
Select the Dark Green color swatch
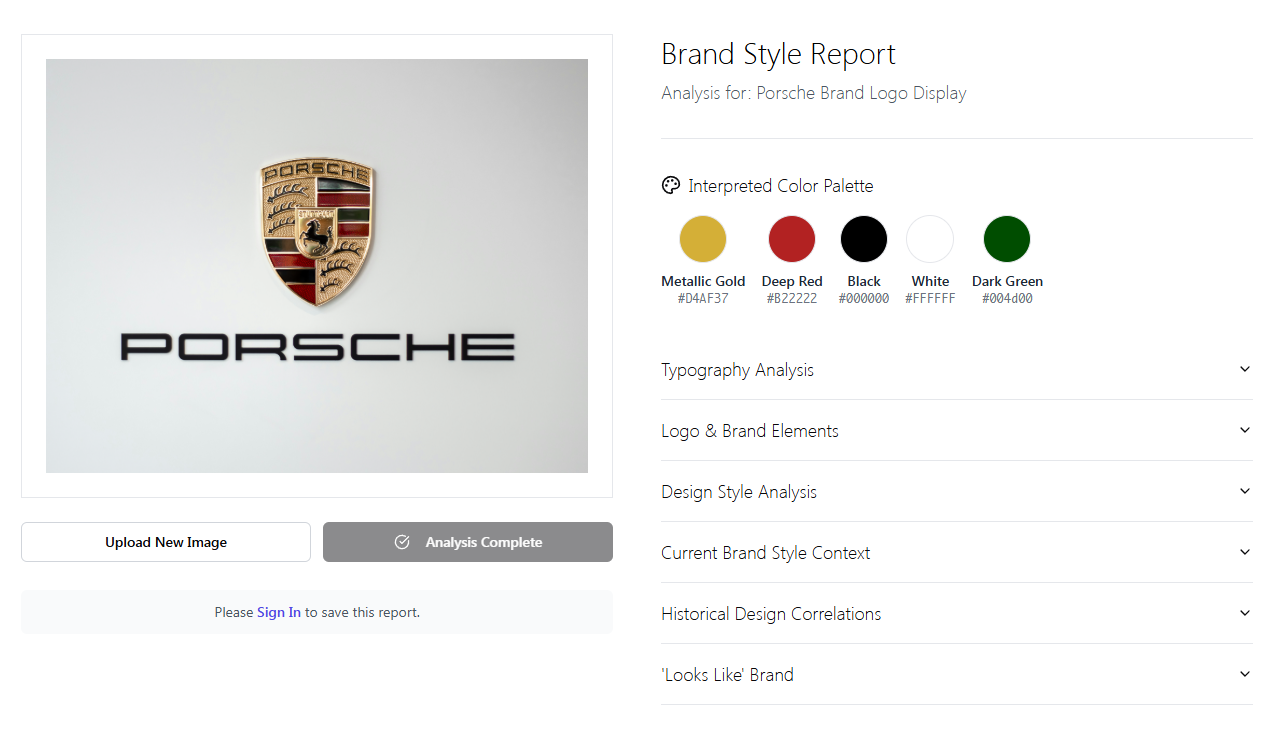1007,240
